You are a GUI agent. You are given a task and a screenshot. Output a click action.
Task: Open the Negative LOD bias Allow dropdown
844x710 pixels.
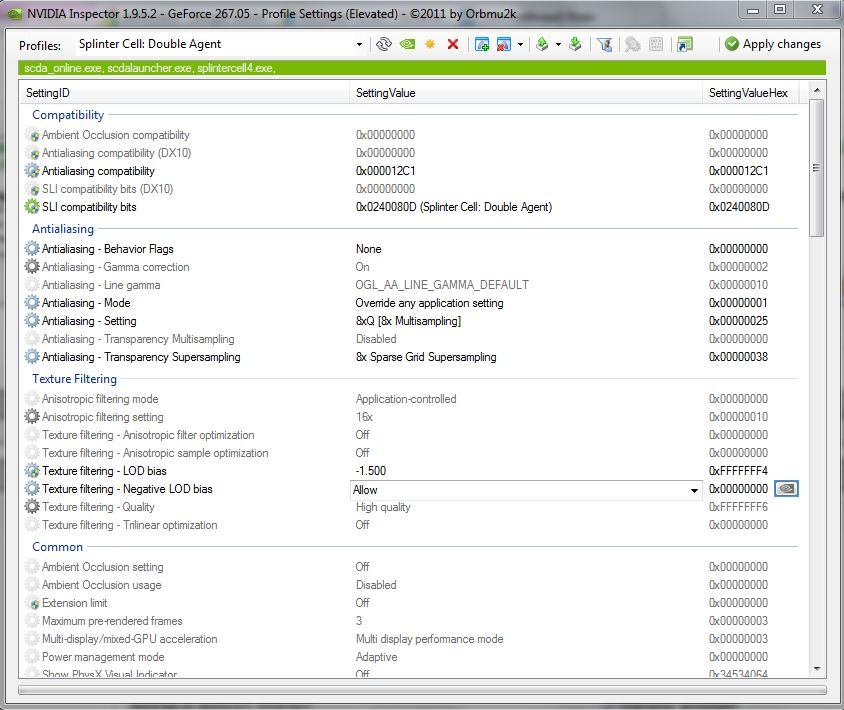(694, 490)
